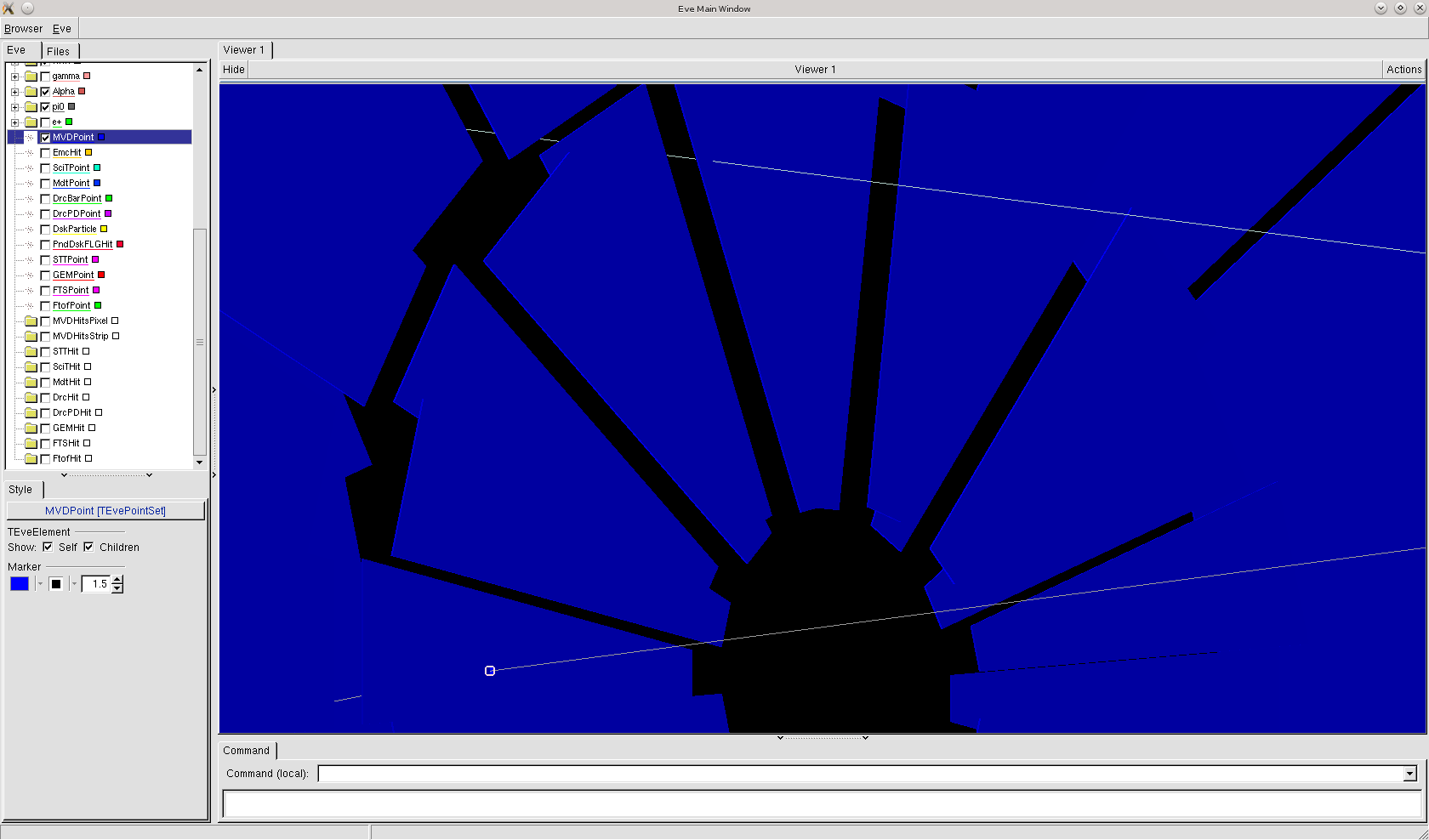Screen dimensions: 1429x840
Task: Open the blue marker color swatch
Action: [x=20, y=584]
